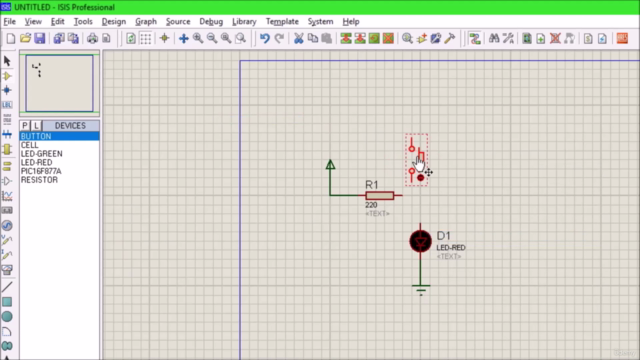Create a new design file
The width and height of the screenshot is (640, 360).
tap(11, 38)
